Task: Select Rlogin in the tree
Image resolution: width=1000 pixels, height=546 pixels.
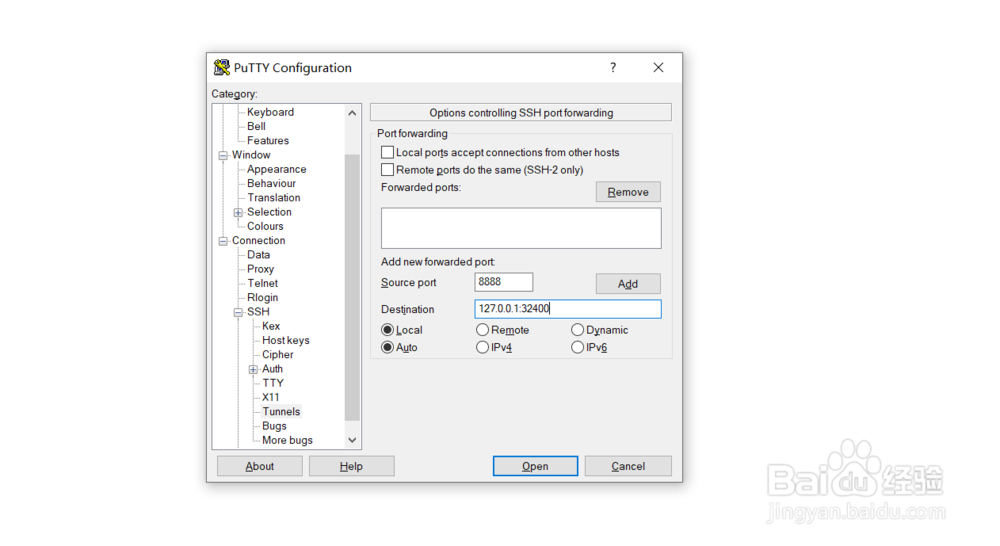Action: coord(263,297)
